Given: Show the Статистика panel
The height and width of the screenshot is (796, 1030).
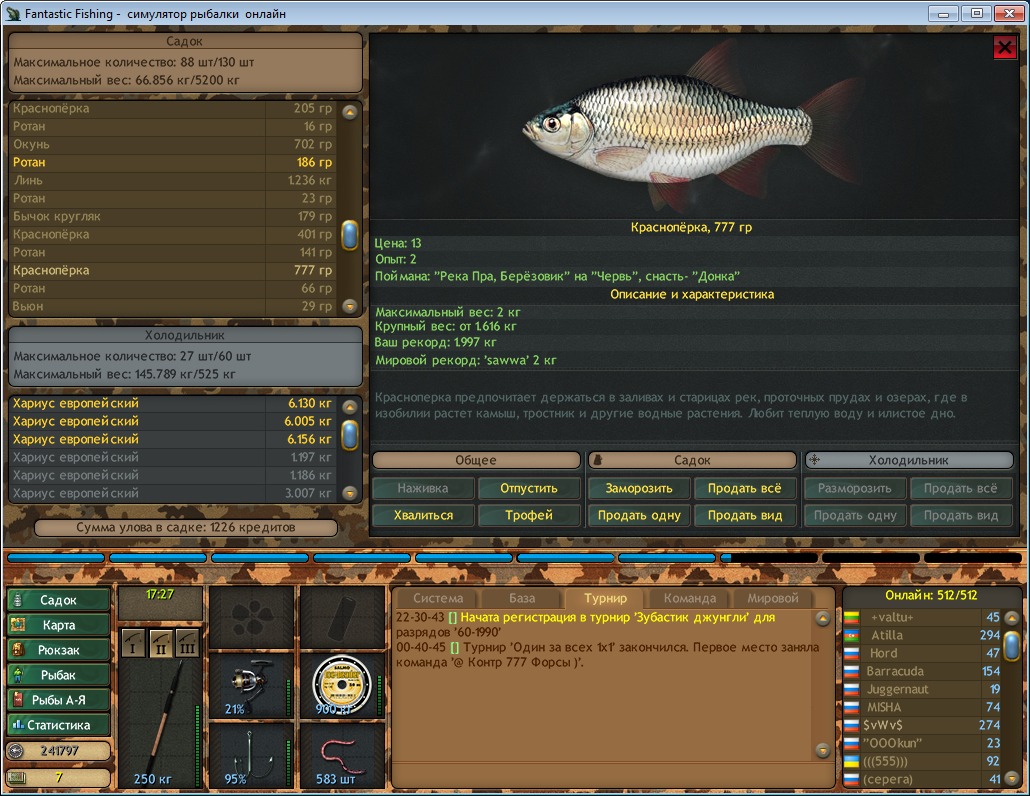Looking at the screenshot, I should (x=59, y=725).
